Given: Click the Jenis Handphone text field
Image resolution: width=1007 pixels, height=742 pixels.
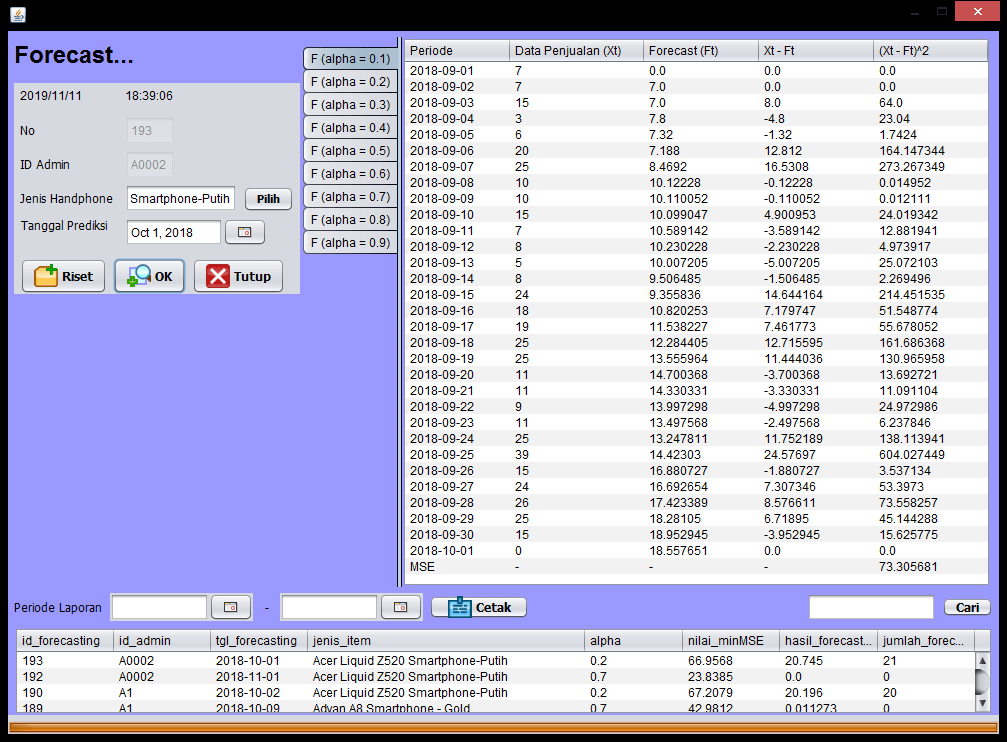Looking at the screenshot, I should click(181, 199).
